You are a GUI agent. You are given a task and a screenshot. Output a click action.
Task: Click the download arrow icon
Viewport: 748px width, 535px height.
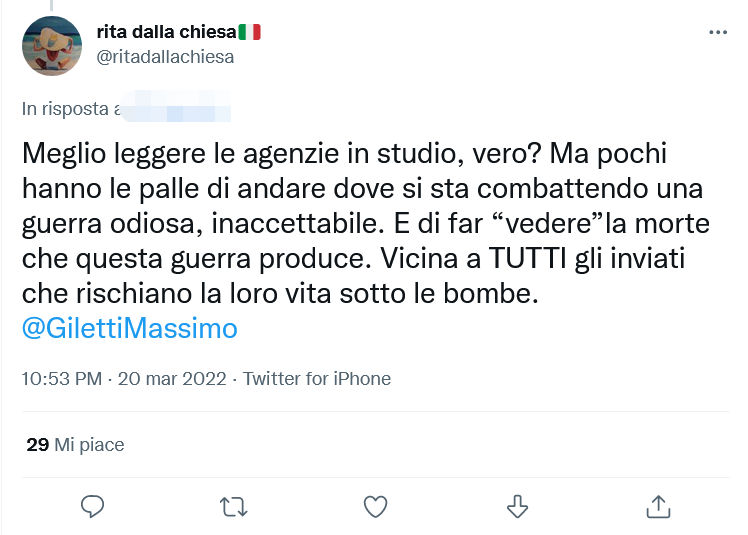[x=517, y=507]
